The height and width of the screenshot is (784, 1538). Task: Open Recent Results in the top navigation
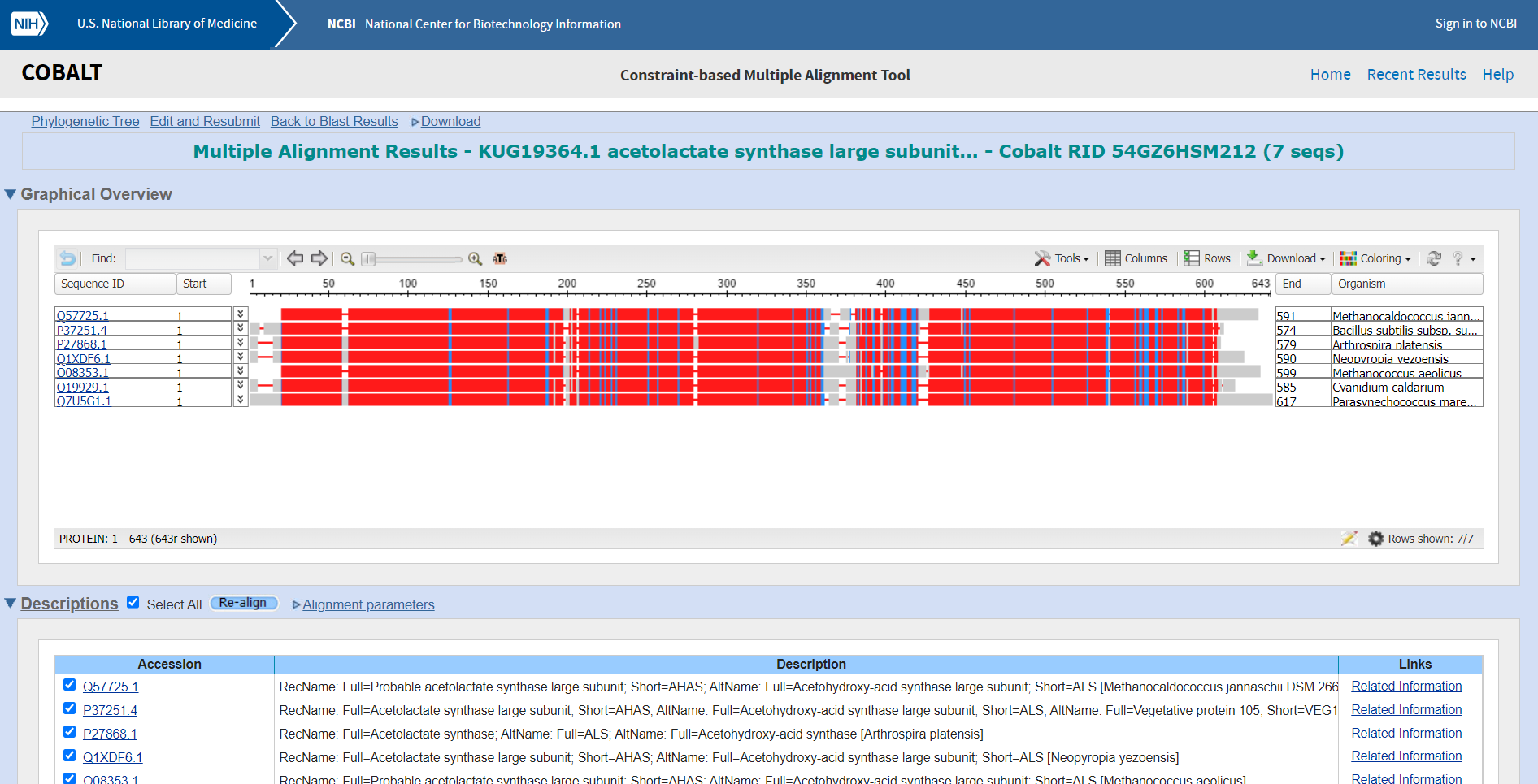[1416, 75]
